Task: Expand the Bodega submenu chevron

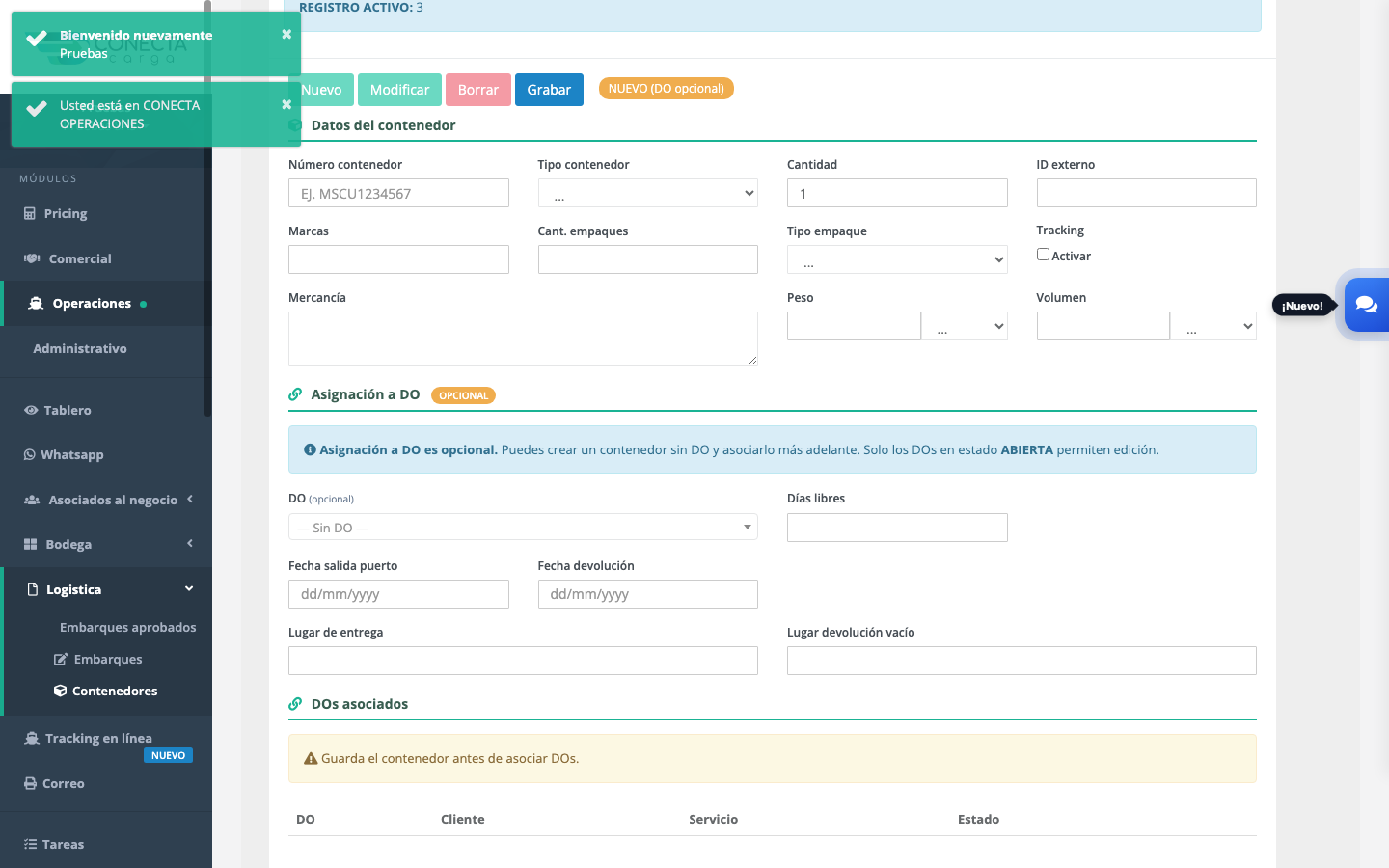Action: [x=190, y=543]
